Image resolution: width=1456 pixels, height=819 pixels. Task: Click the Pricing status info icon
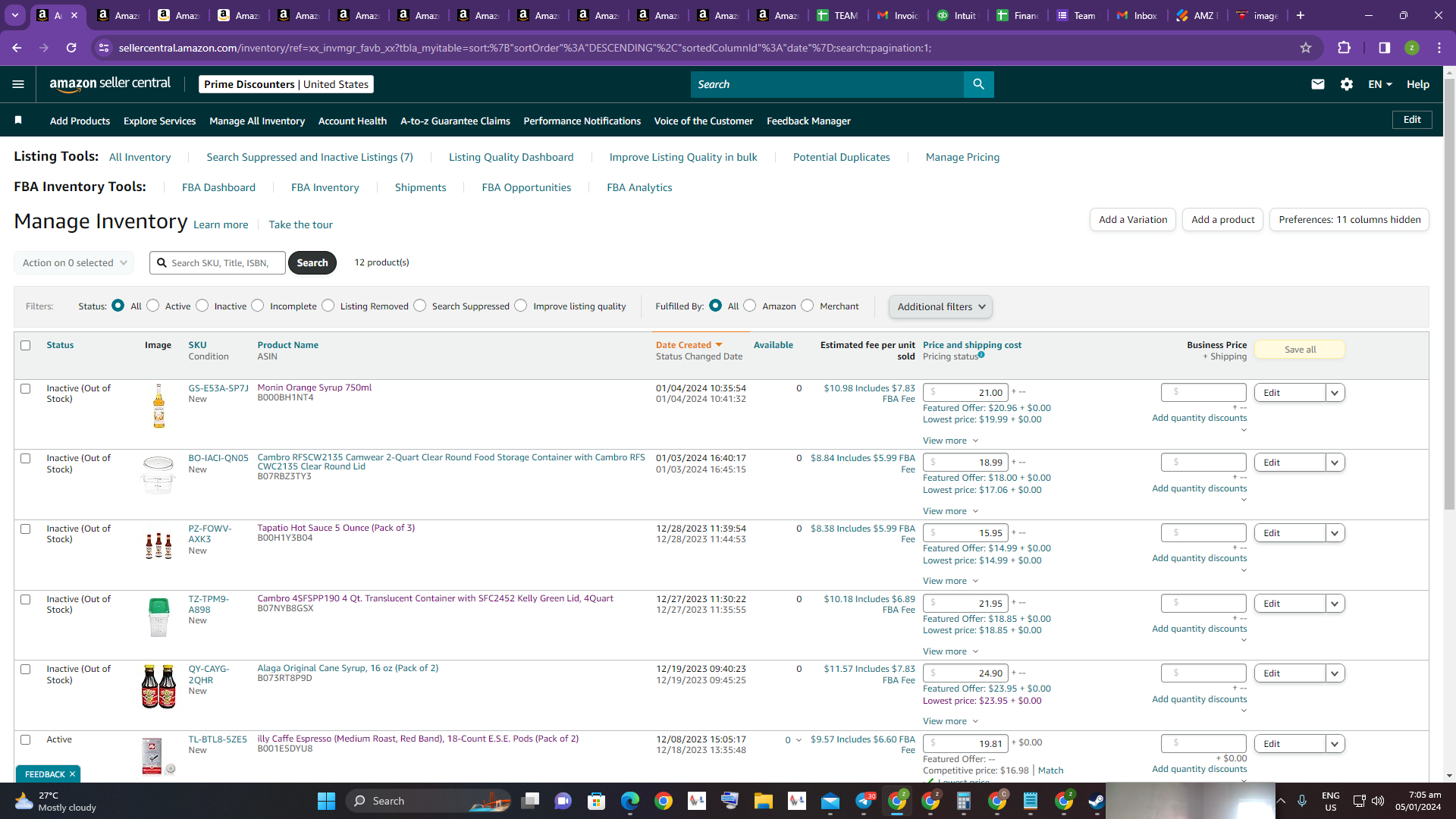981,355
